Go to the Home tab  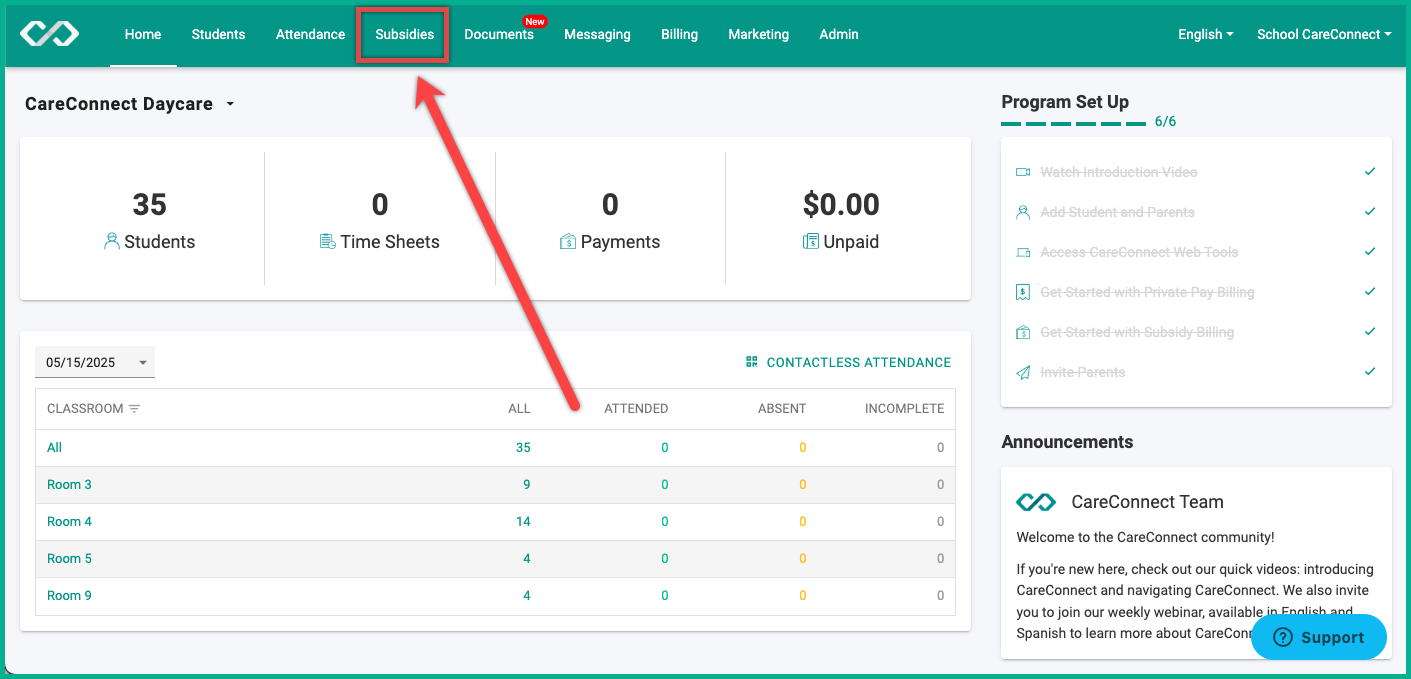[143, 34]
